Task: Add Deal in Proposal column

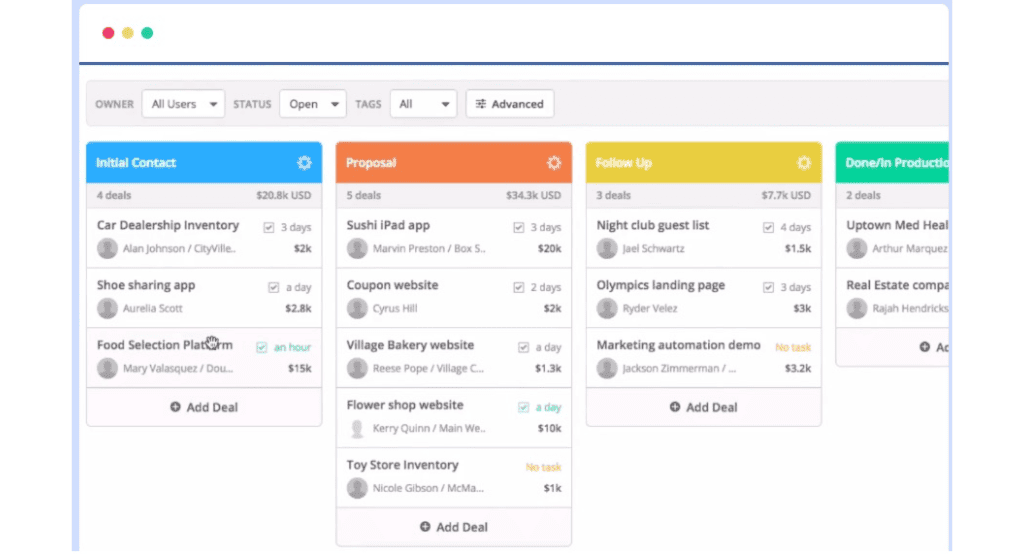Action: pyautogui.click(x=454, y=527)
